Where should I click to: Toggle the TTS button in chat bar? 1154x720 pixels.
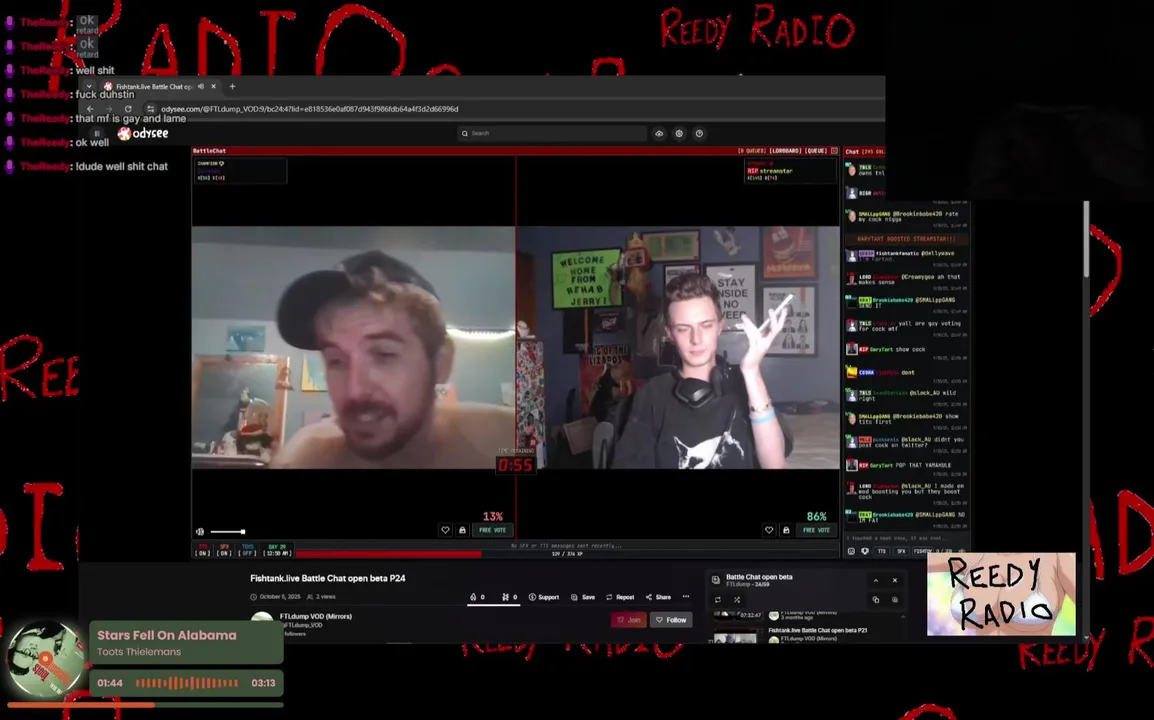(882, 551)
